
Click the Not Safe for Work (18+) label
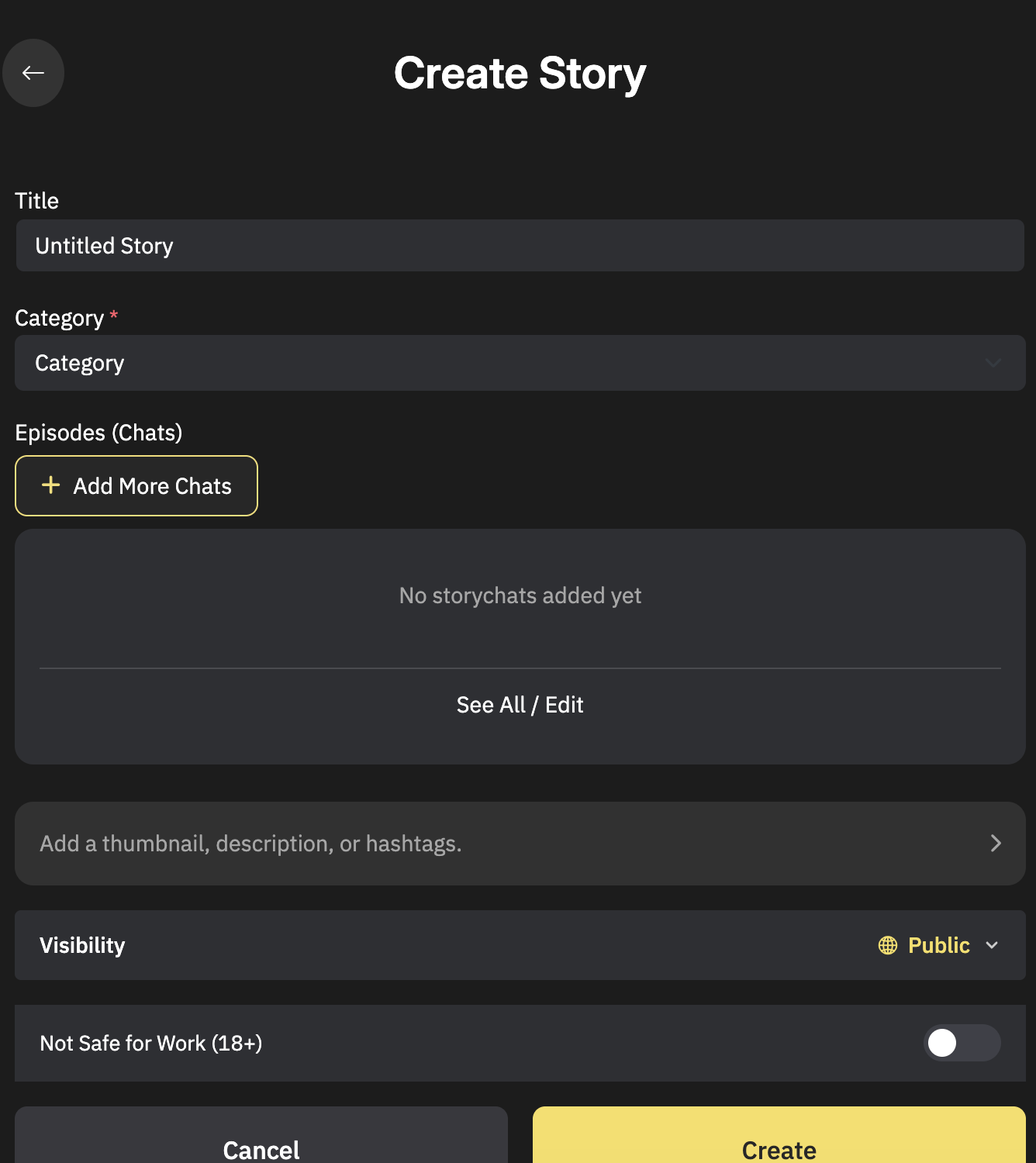coord(151,1044)
